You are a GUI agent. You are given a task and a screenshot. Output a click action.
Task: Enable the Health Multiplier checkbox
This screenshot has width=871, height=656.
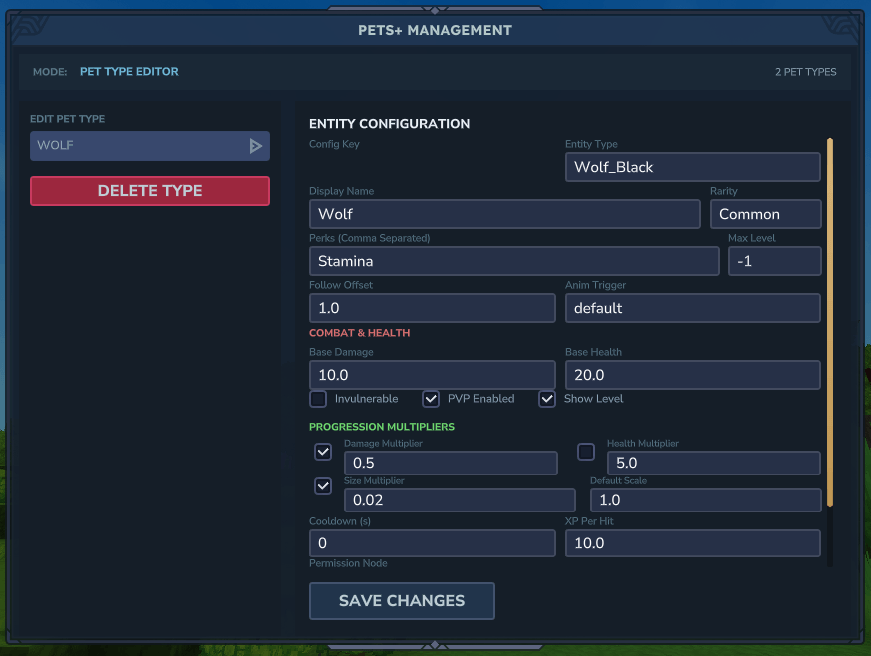(586, 452)
